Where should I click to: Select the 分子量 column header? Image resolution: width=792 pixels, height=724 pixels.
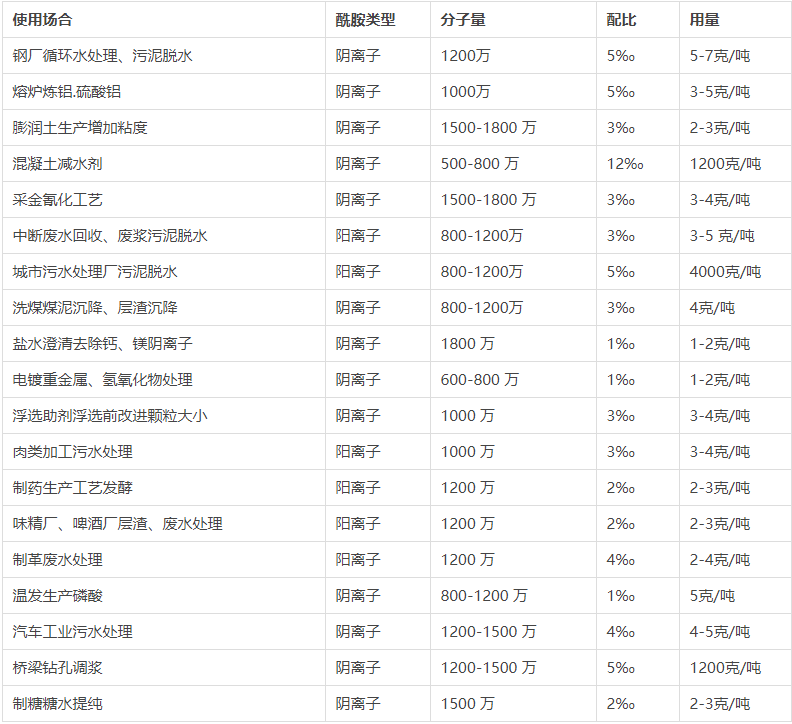(463, 20)
